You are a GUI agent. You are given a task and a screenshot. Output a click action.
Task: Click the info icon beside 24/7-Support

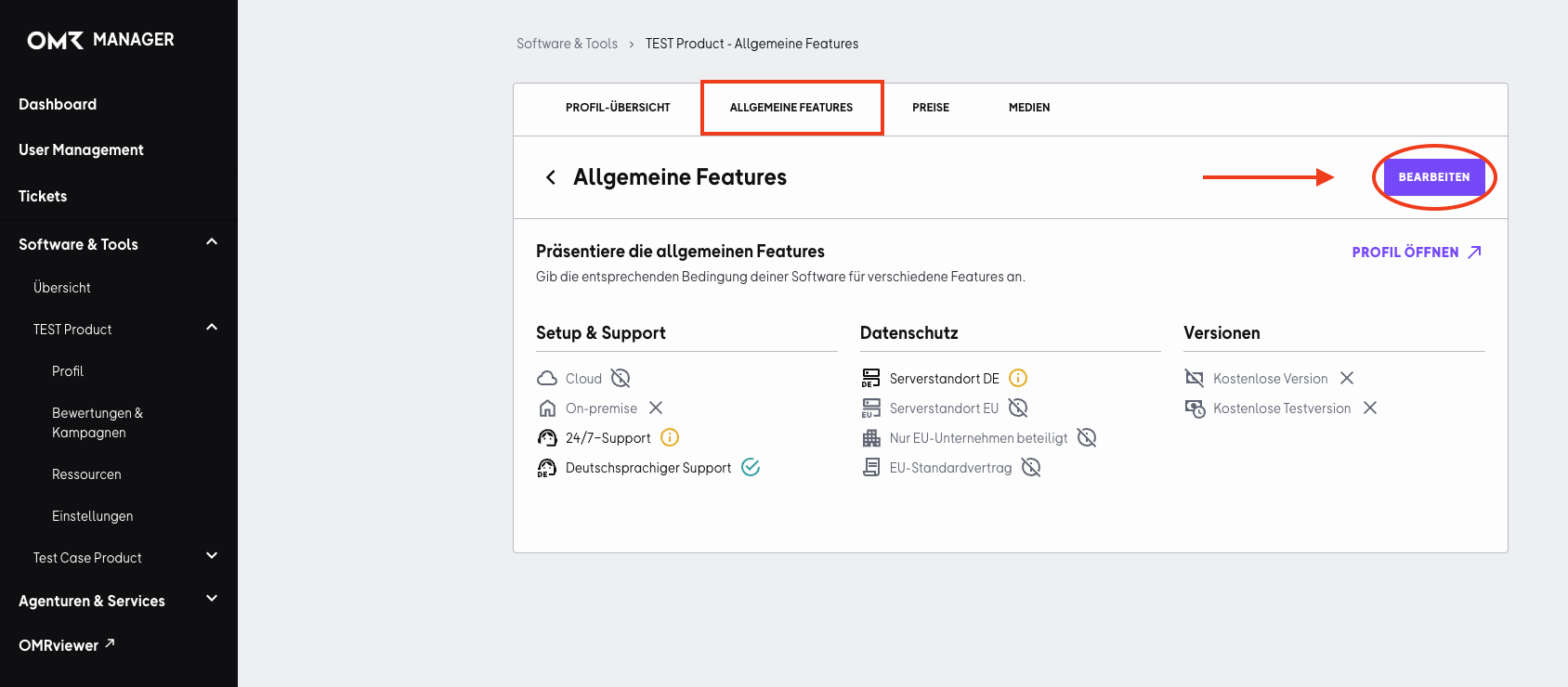pos(670,437)
